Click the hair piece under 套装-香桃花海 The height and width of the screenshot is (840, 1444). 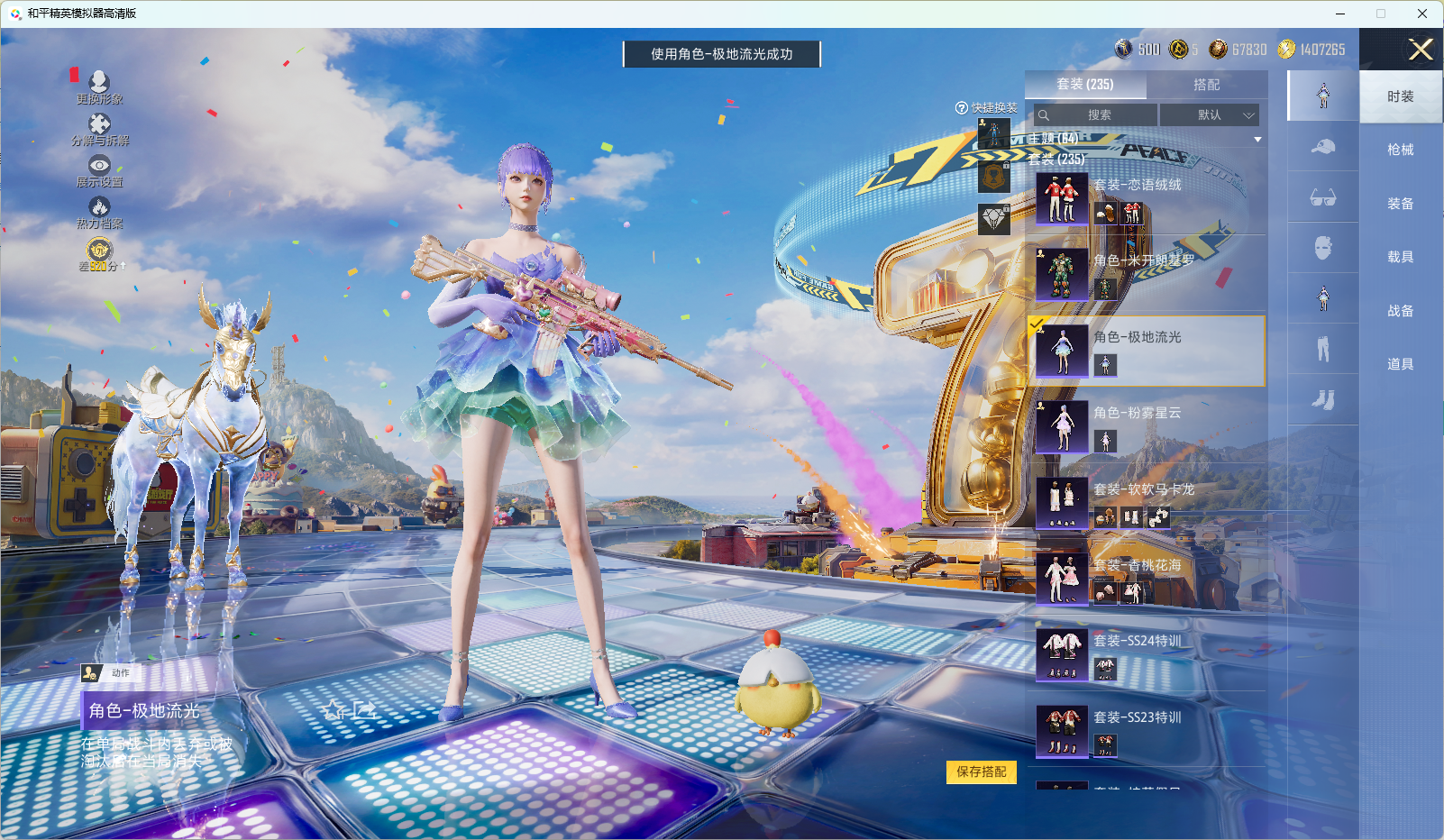pos(1105,593)
